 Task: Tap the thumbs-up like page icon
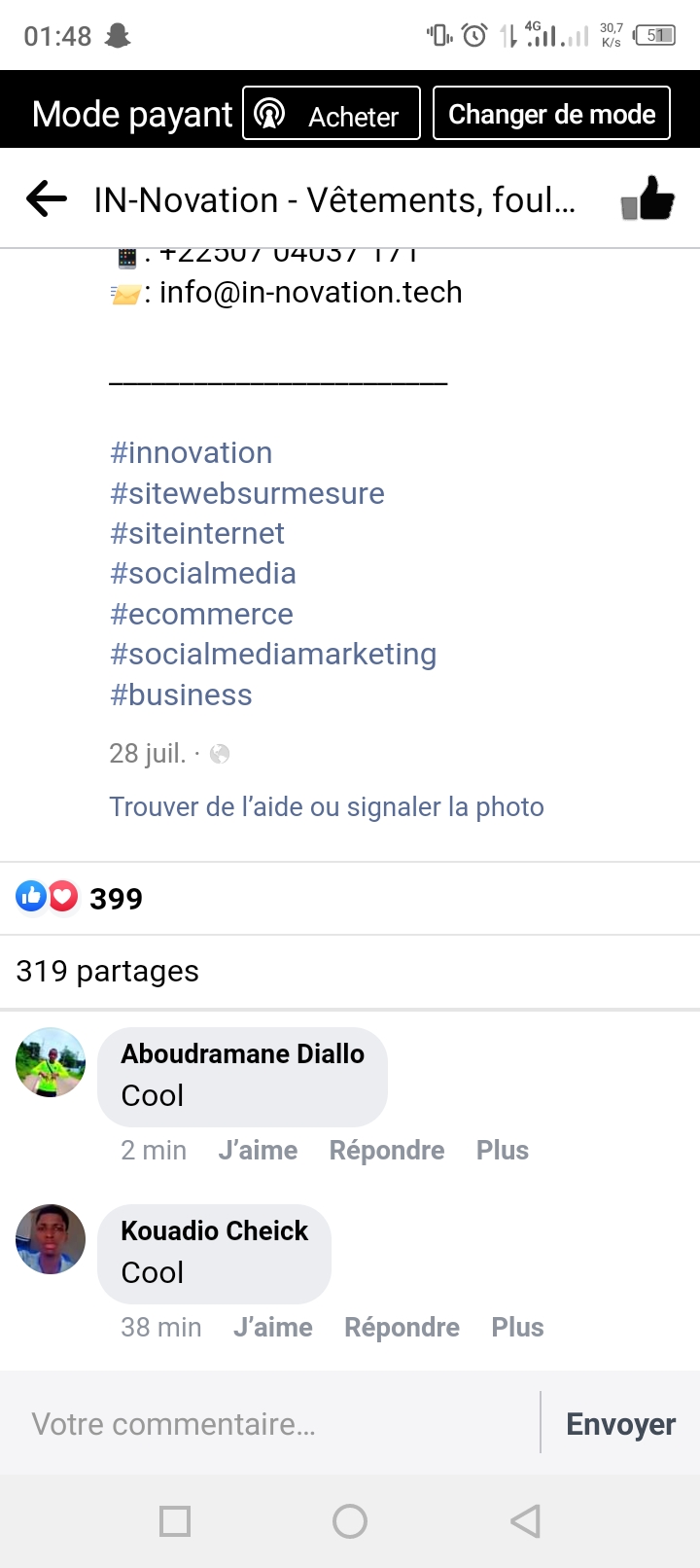click(x=647, y=198)
